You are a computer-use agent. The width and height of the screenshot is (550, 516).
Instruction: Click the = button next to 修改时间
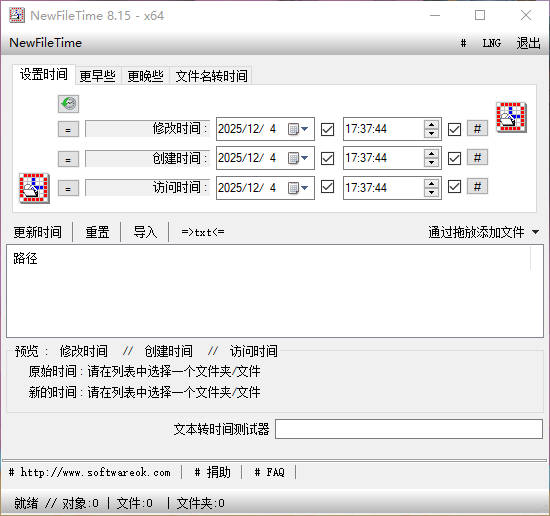[68, 130]
